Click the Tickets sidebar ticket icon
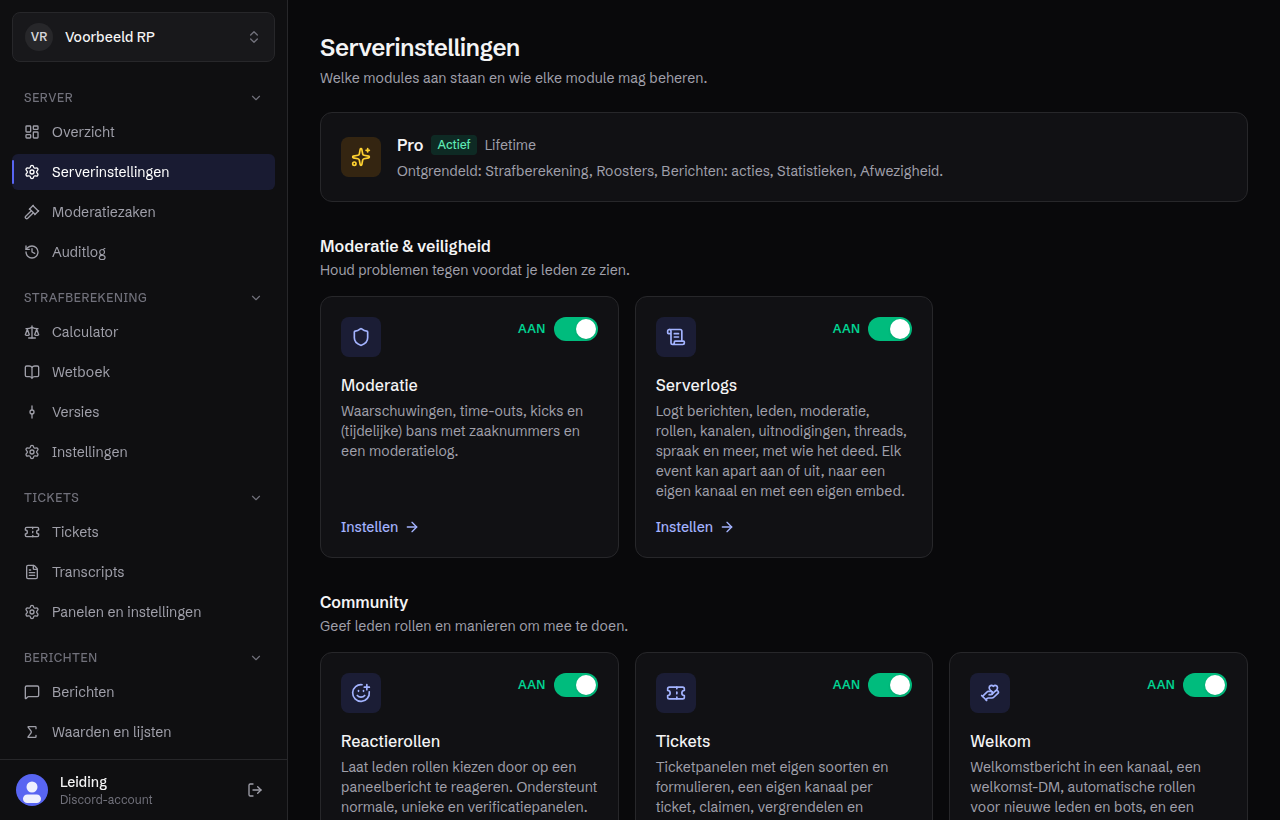 coord(32,532)
